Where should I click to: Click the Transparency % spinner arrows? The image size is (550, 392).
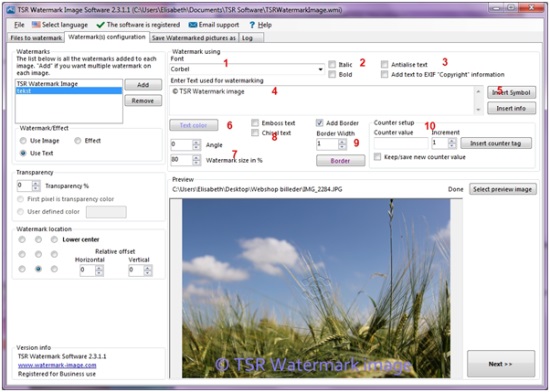pyautogui.click(x=36, y=185)
